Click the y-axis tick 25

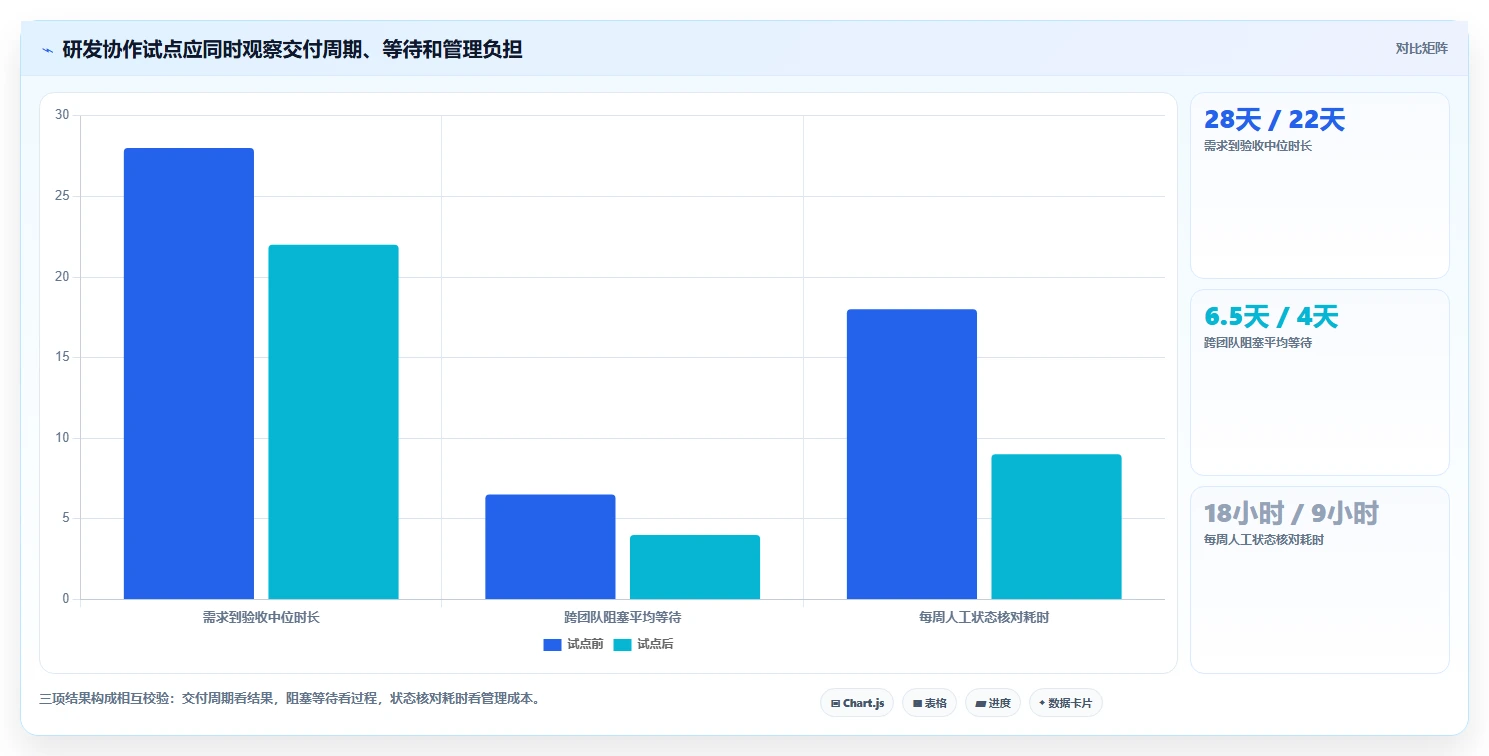pyautogui.click(x=62, y=196)
